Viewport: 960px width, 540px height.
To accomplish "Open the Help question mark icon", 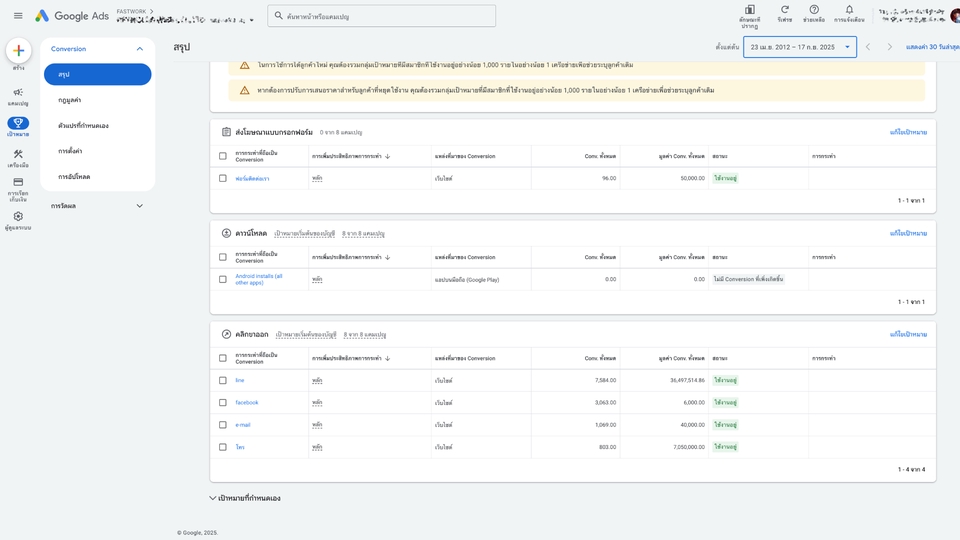I will click(814, 10).
